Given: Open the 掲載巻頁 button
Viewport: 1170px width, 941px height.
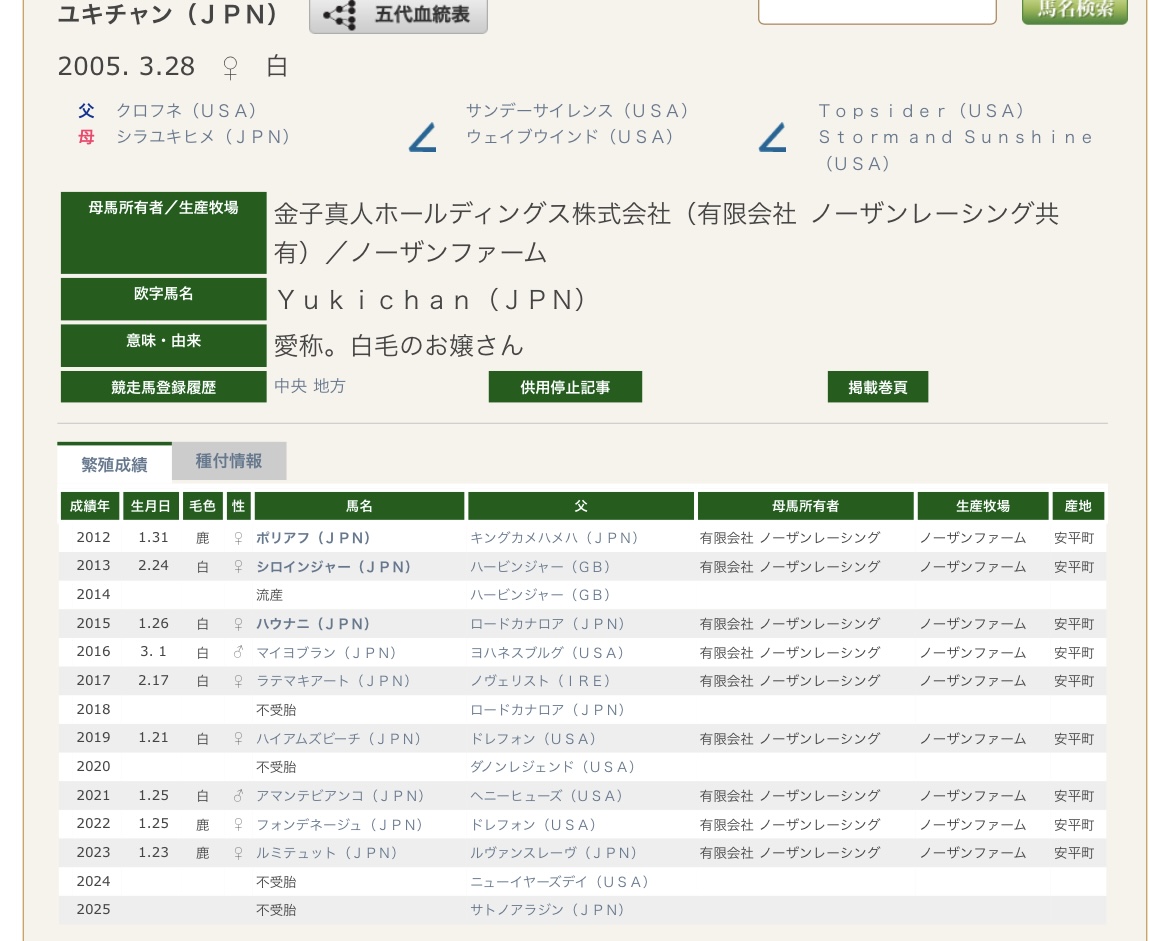Looking at the screenshot, I should (877, 387).
